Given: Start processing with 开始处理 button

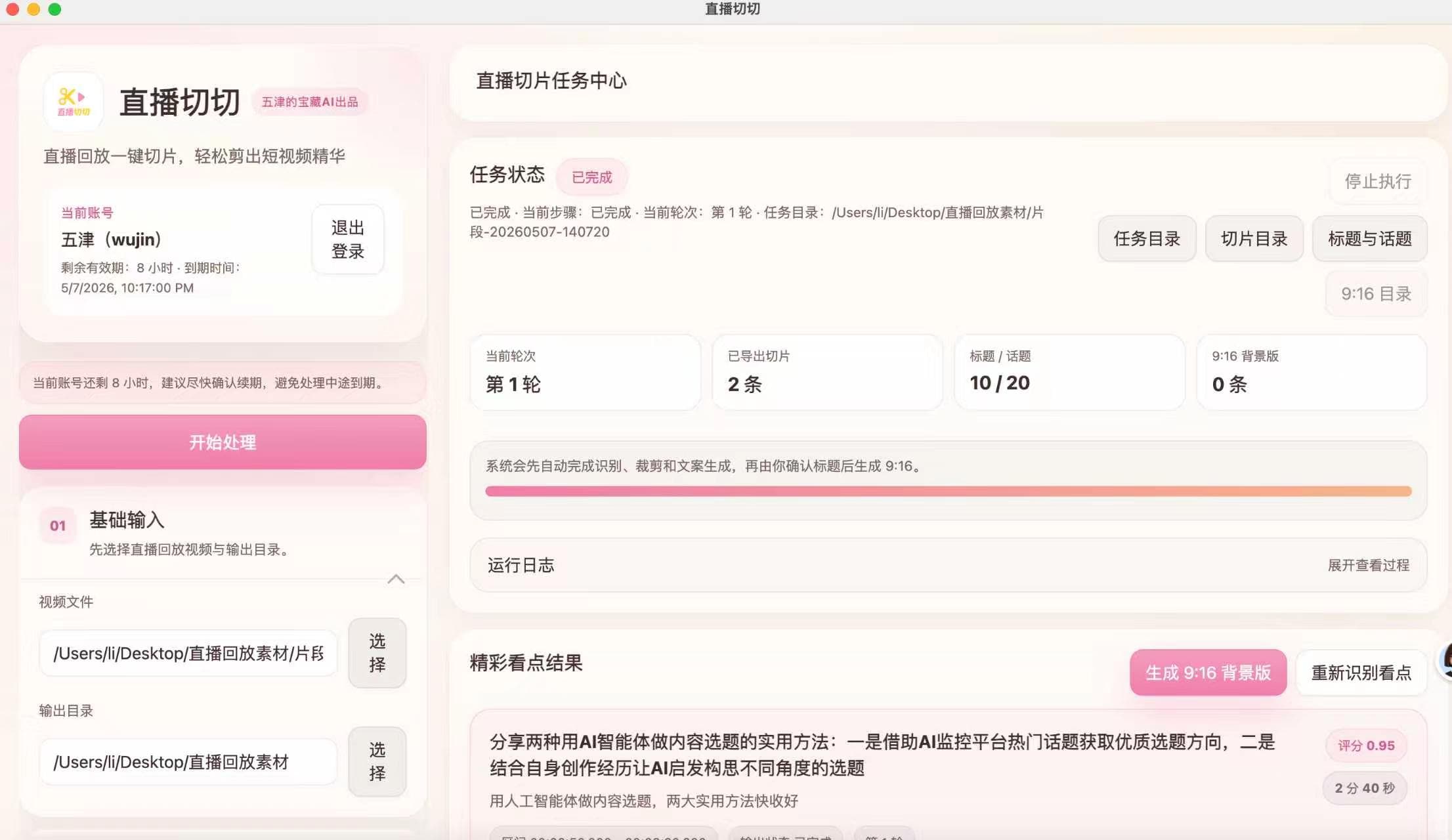Looking at the screenshot, I should tap(223, 442).
